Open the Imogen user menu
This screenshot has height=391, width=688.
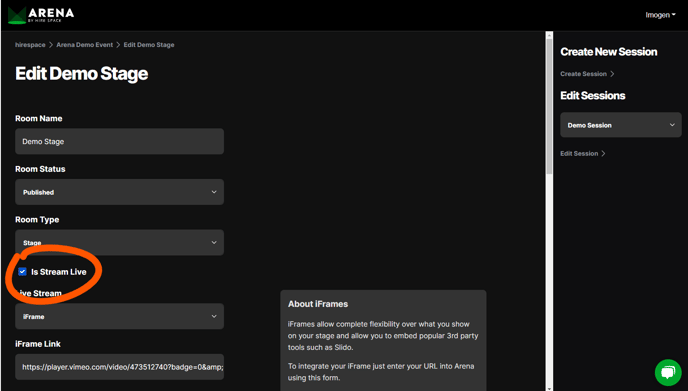(660, 15)
